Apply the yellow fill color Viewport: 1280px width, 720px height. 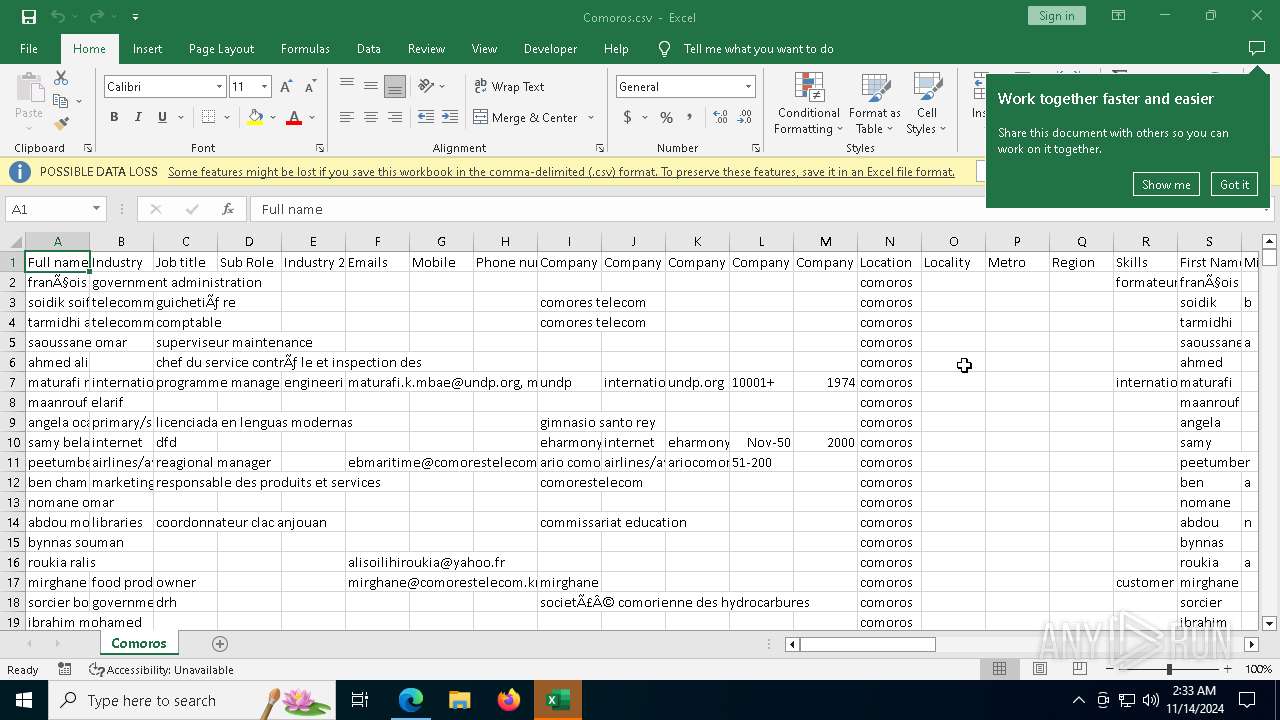255,117
